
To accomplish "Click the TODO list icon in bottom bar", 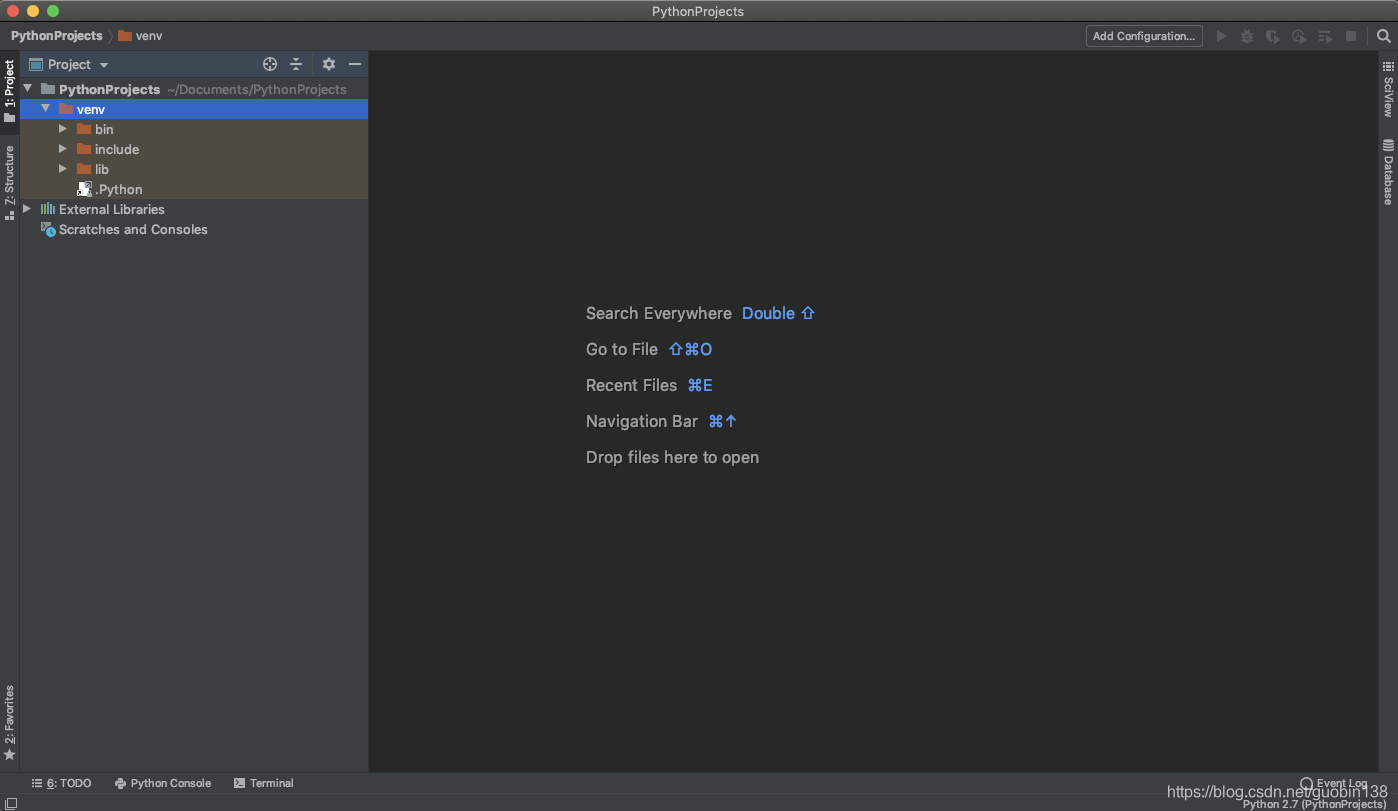I will click(37, 783).
